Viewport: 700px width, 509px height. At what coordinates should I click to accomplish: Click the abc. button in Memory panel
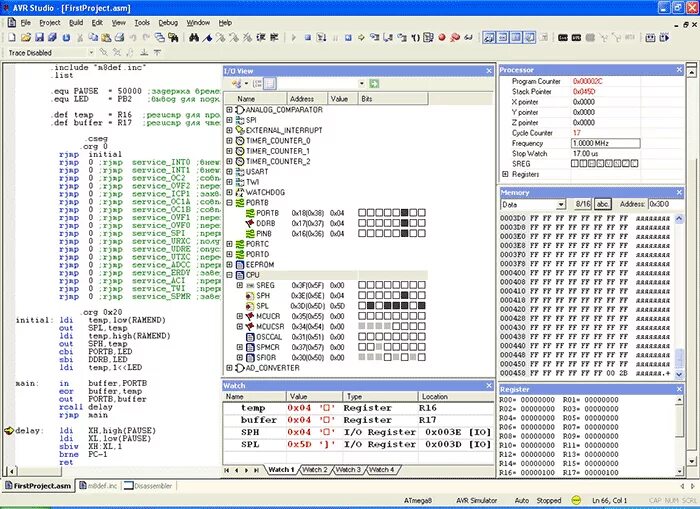[x=603, y=204]
